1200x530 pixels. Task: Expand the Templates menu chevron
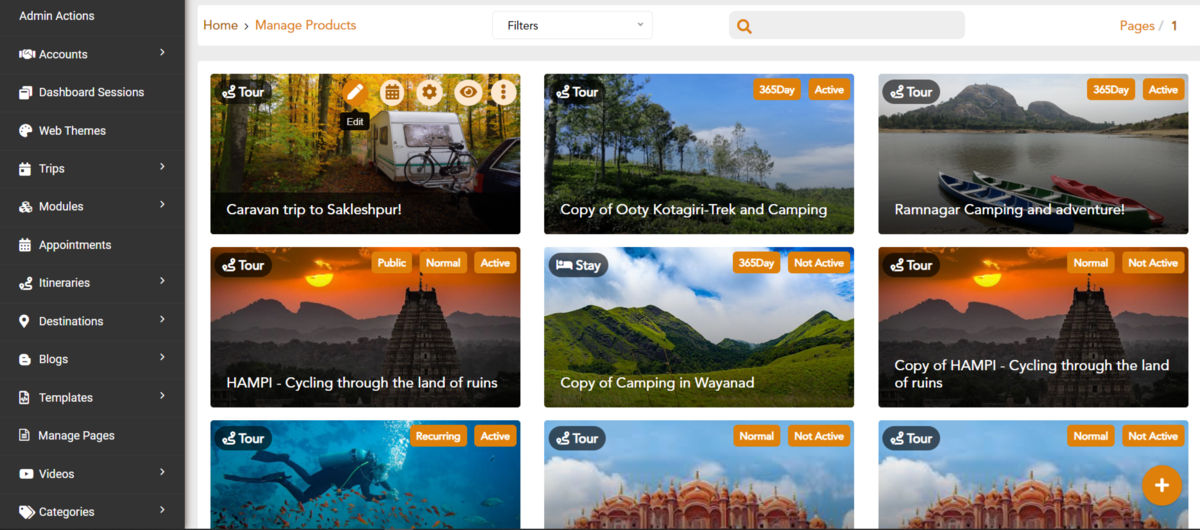(x=162, y=395)
